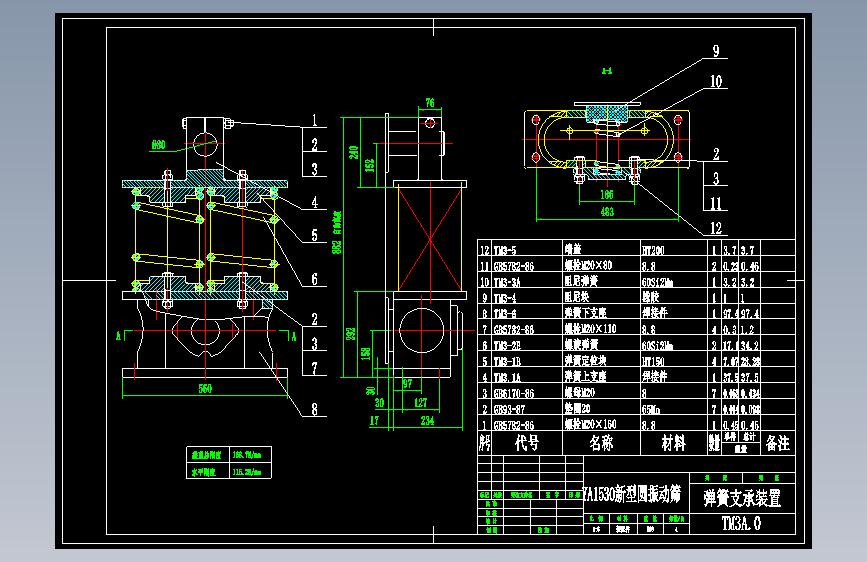
Task: Select the 弹簧下支座 name cell
Action: click(x=586, y=313)
